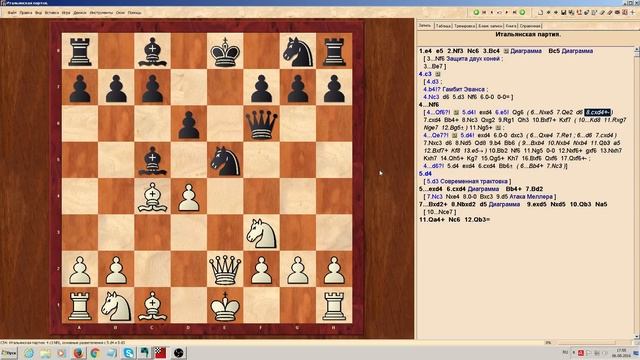Click the notation panel vertical scrollbar
The height and width of the screenshot is (360, 640).
pos(636,194)
